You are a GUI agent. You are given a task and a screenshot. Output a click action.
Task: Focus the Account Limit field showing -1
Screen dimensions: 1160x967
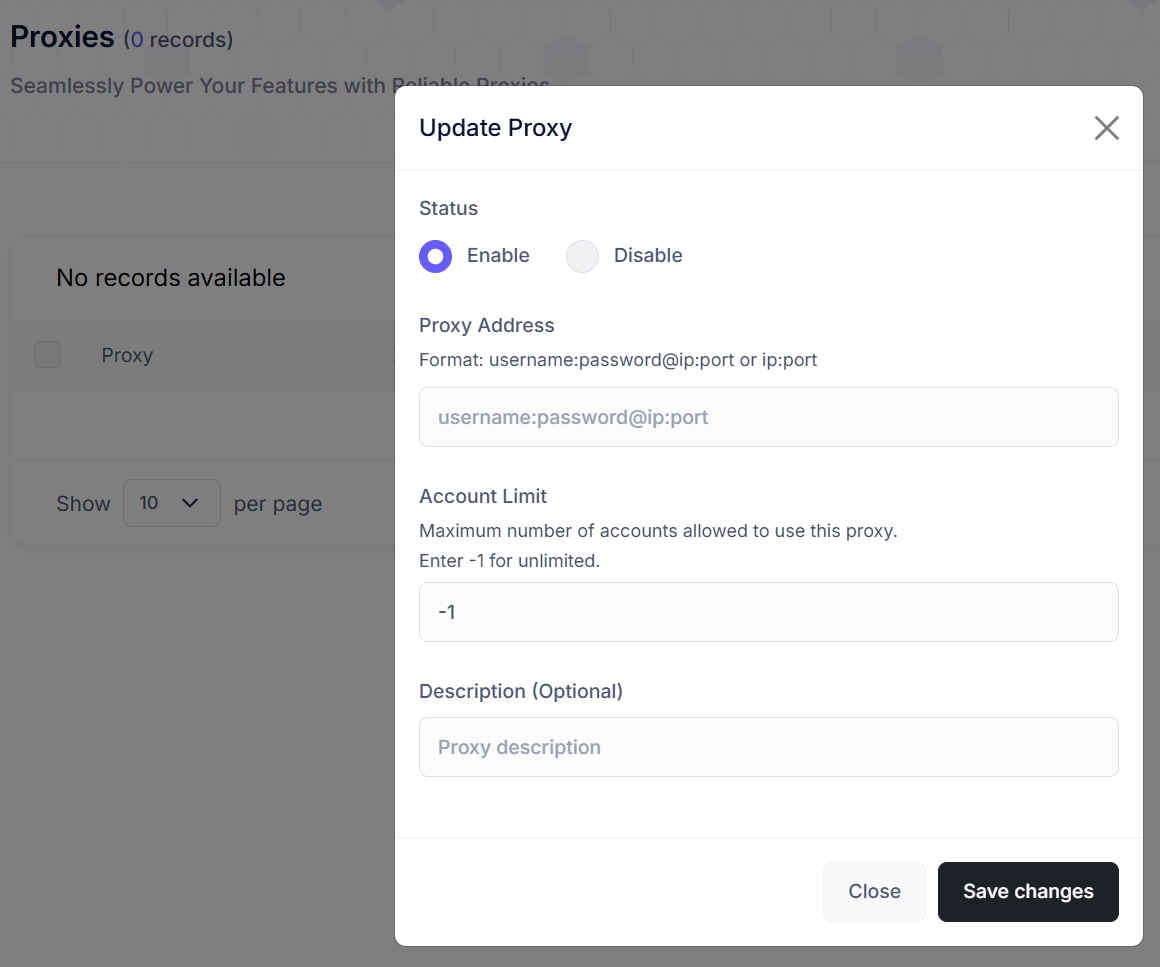tap(768, 612)
